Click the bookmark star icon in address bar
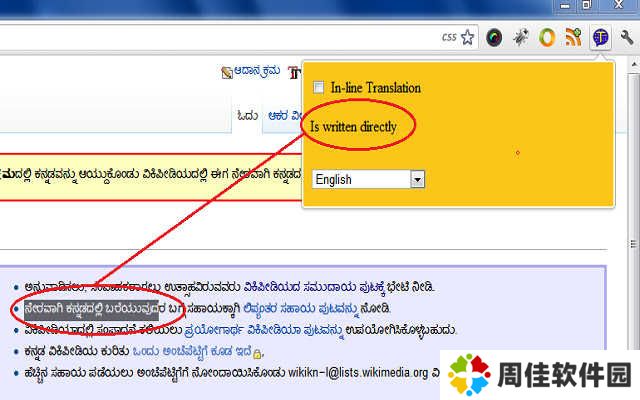The height and width of the screenshot is (400, 640). tap(467, 37)
